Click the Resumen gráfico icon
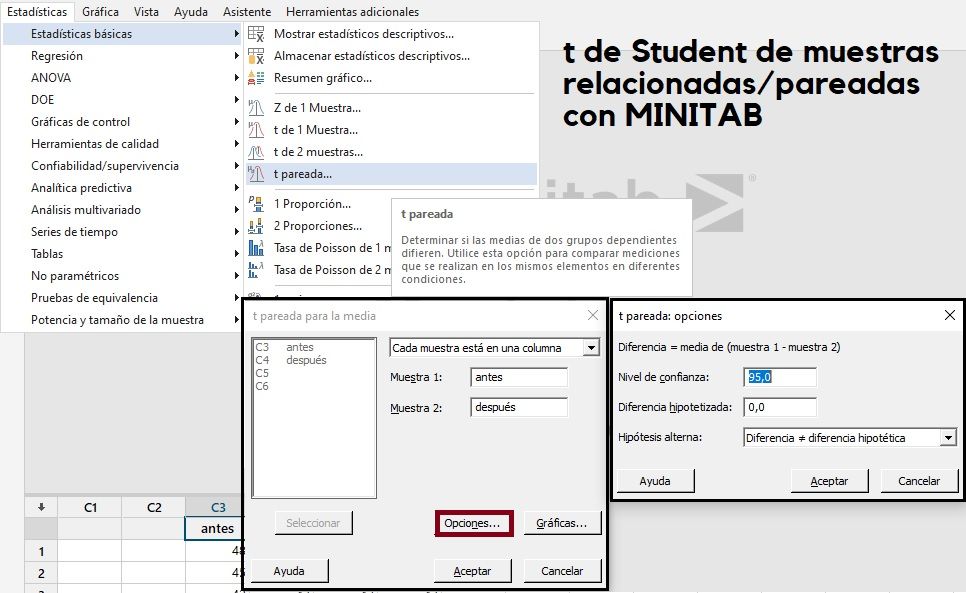 point(256,78)
